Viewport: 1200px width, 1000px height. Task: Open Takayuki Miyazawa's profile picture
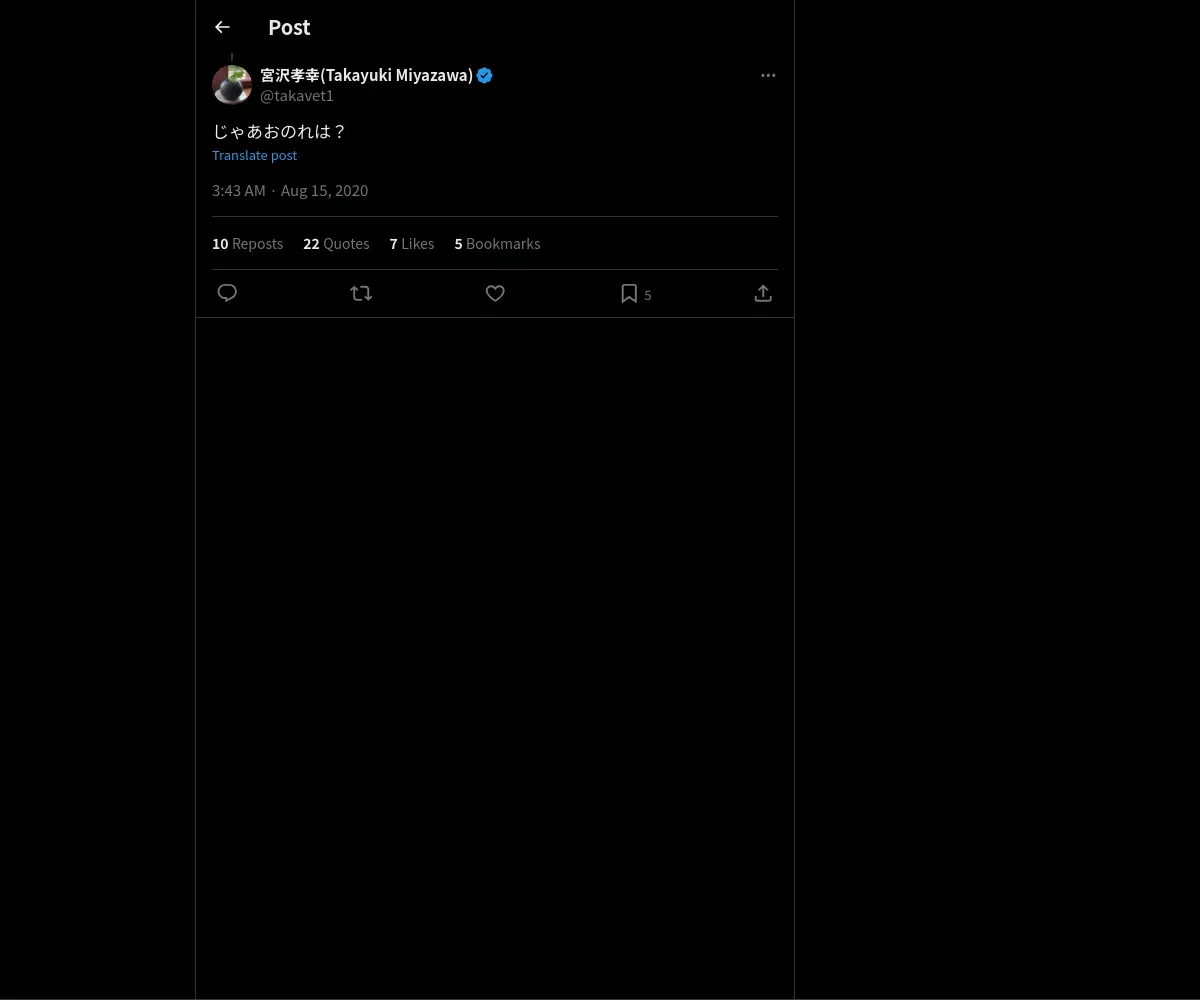(232, 85)
